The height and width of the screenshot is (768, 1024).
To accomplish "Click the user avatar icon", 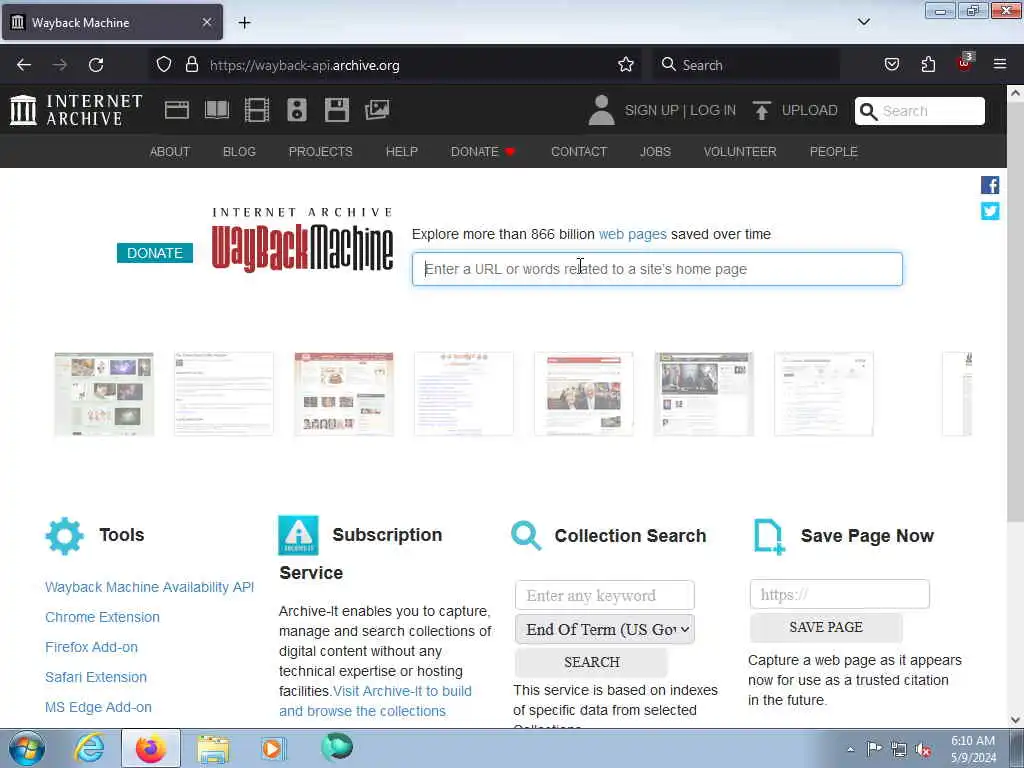I will 601,110.
